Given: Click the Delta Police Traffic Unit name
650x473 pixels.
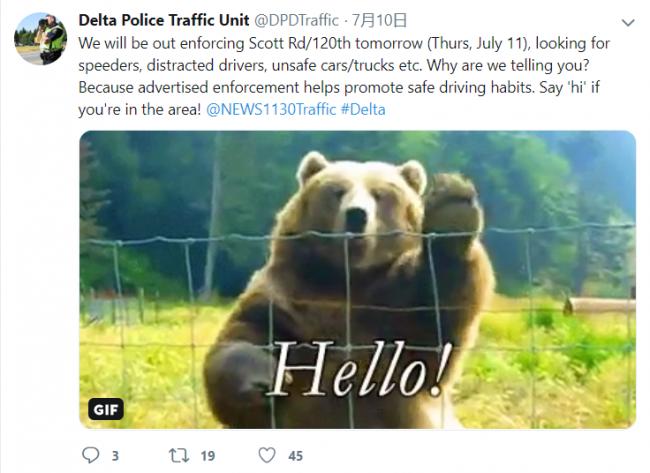Looking at the screenshot, I should 164,20.
